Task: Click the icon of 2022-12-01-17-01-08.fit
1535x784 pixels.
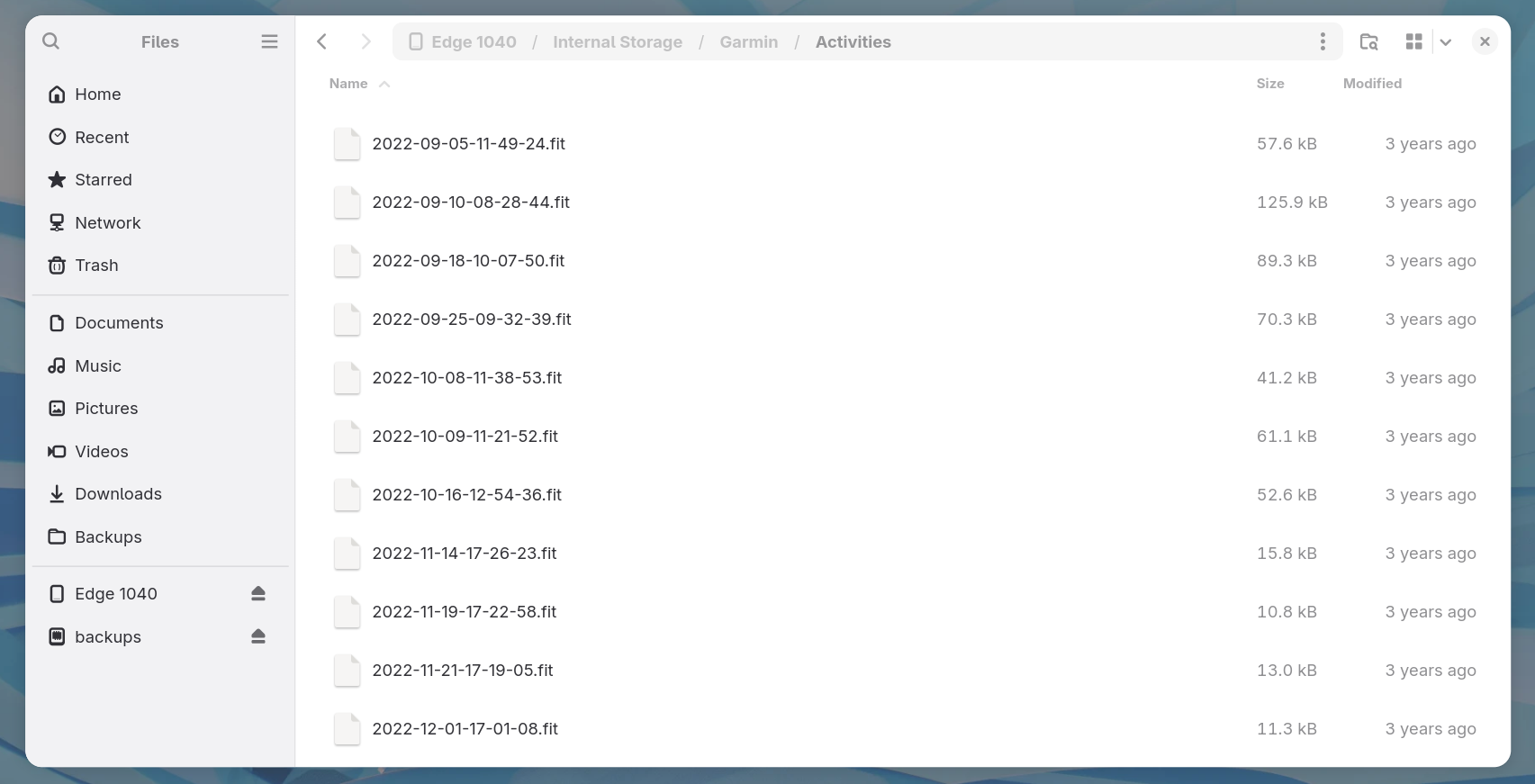Action: tap(347, 729)
